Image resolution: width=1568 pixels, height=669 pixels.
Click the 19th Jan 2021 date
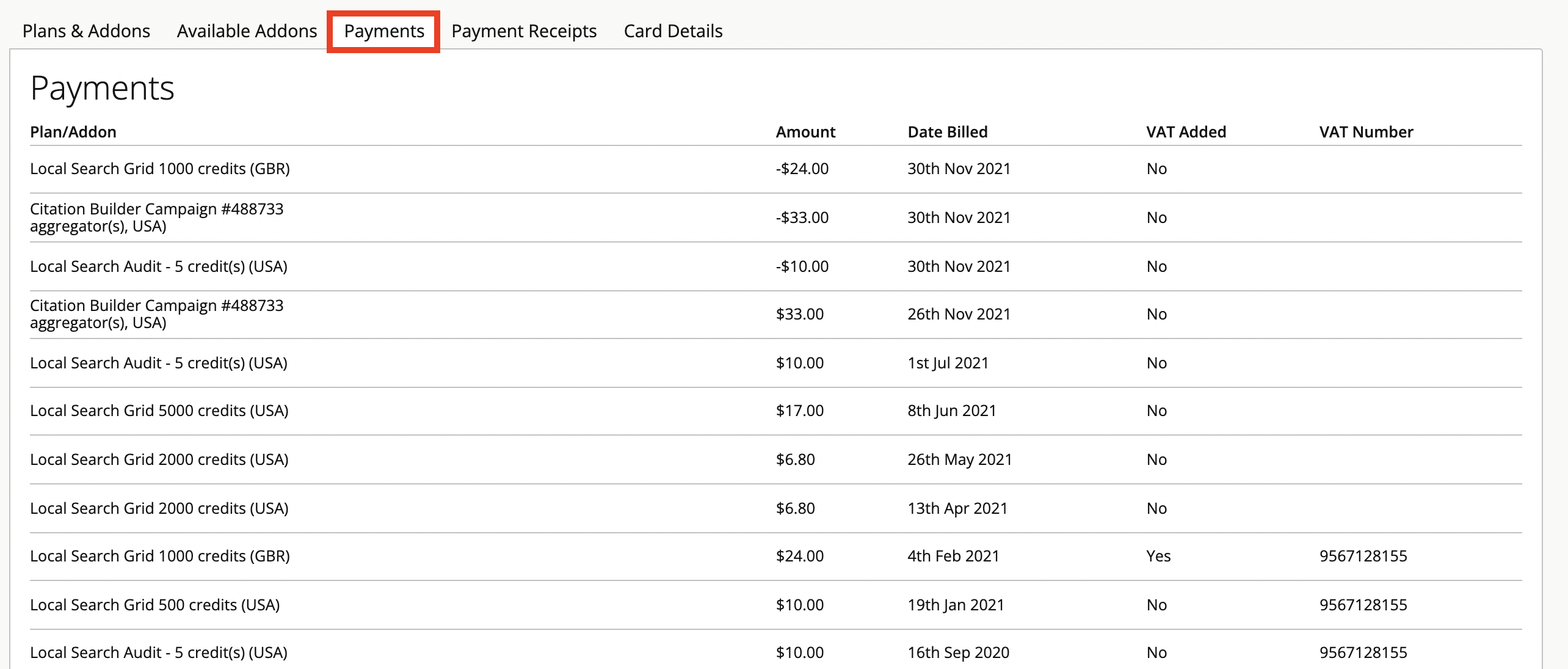tap(956, 605)
